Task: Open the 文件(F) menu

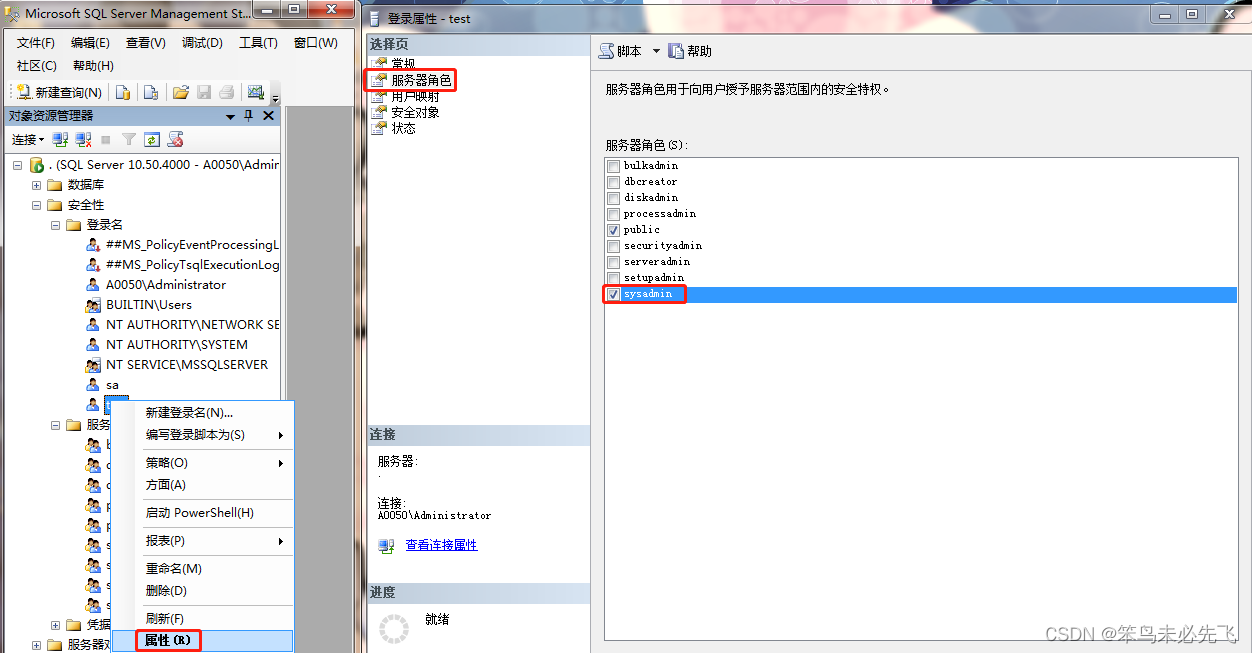Action: [36, 43]
